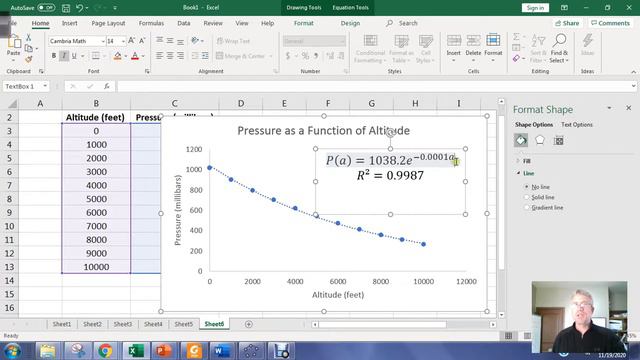Open the Font Color dropdown arrow
Screen dimensions: 640x360
coord(143,56)
